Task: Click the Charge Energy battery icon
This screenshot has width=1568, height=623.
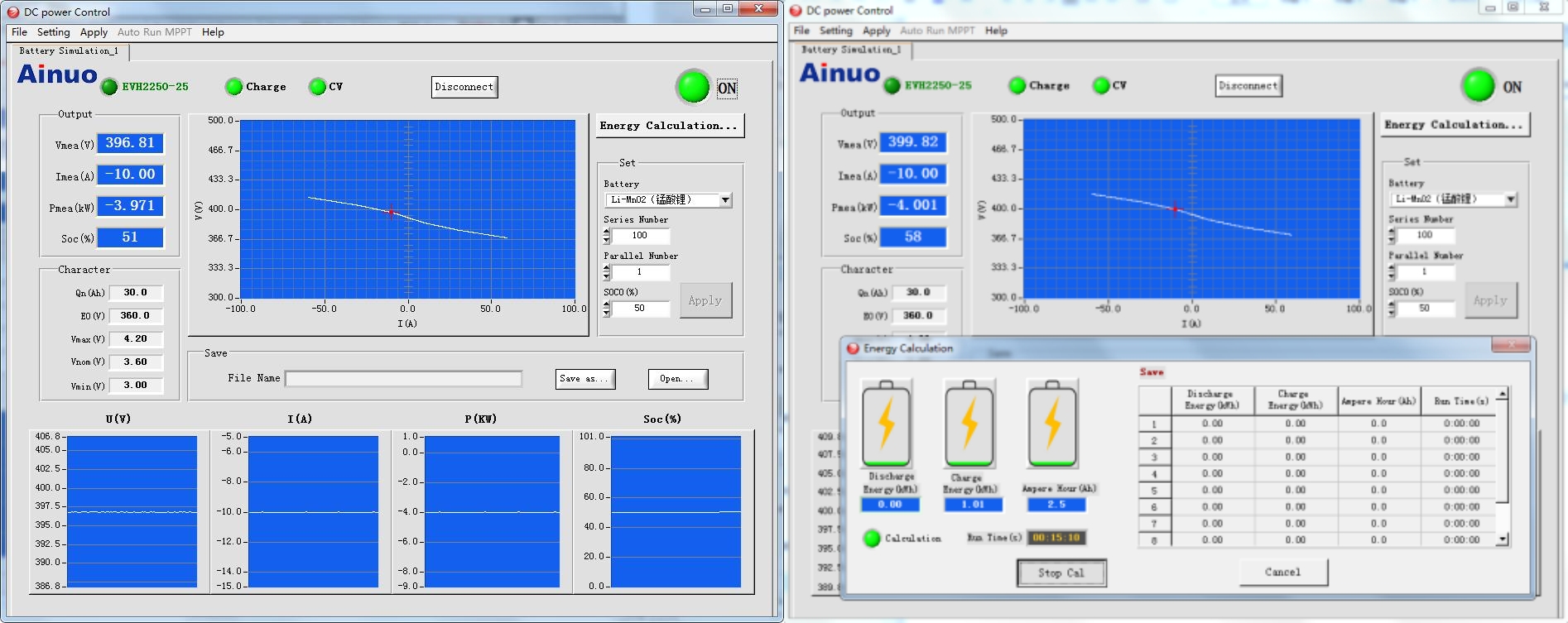Action: 969,424
